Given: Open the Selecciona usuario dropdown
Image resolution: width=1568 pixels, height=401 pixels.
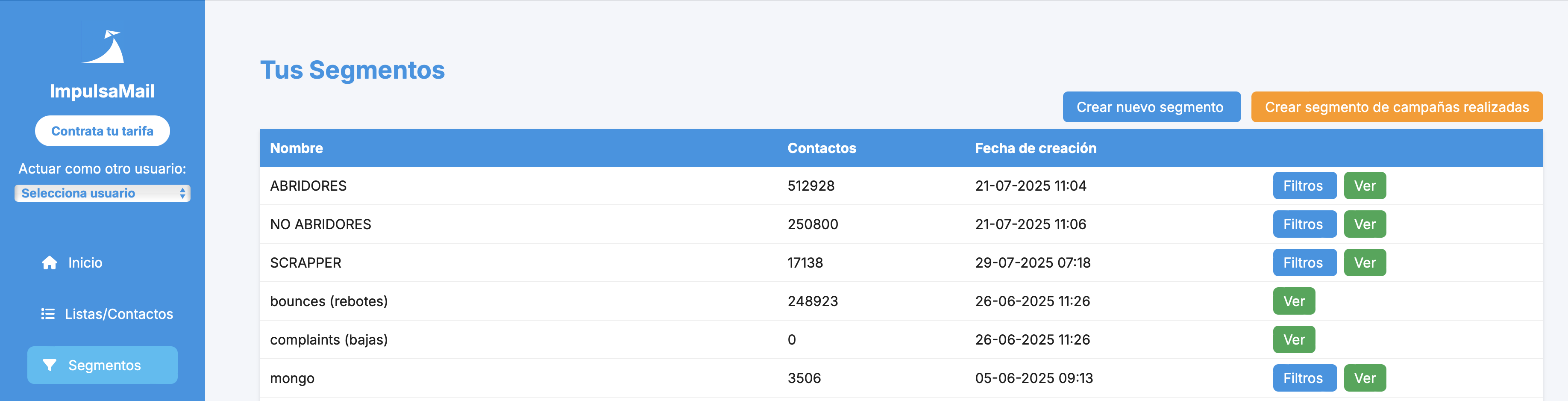Looking at the screenshot, I should pyautogui.click(x=102, y=193).
